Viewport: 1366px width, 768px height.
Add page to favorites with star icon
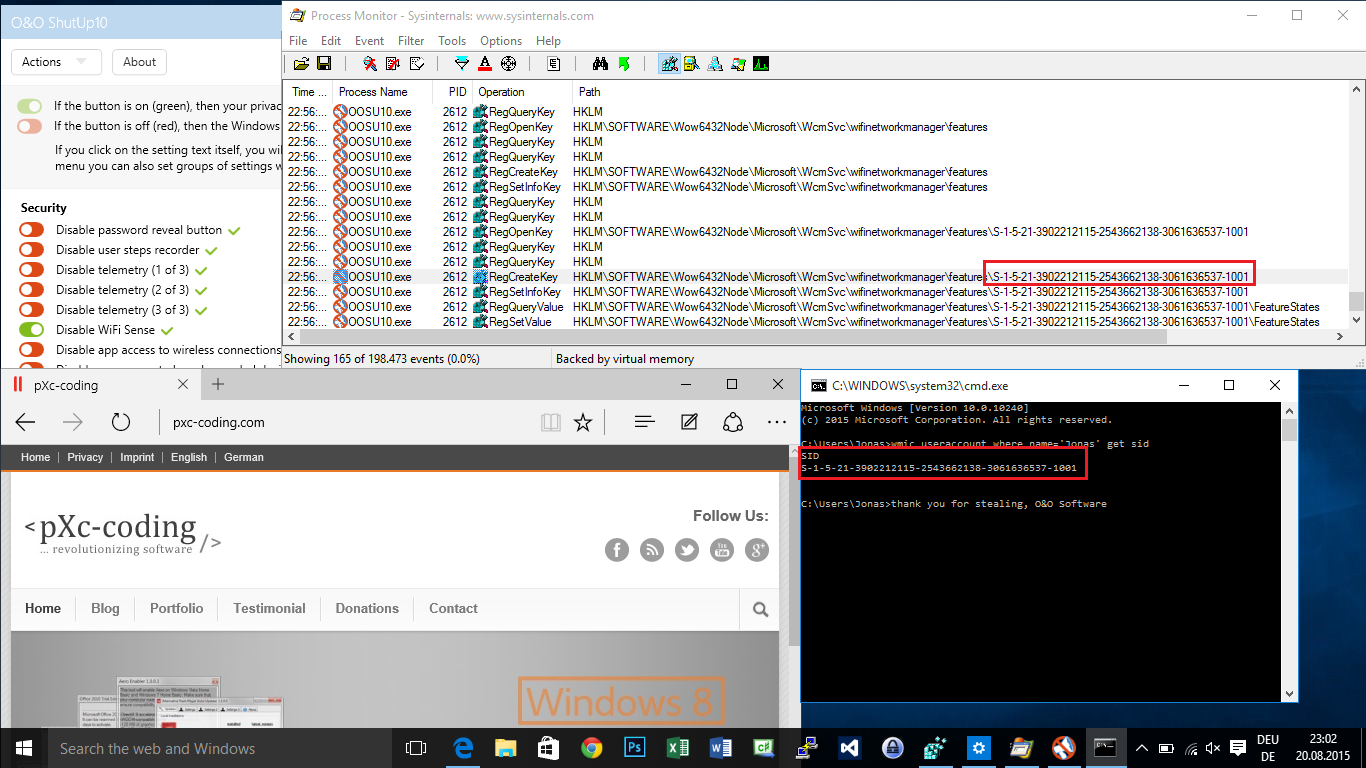coord(583,422)
